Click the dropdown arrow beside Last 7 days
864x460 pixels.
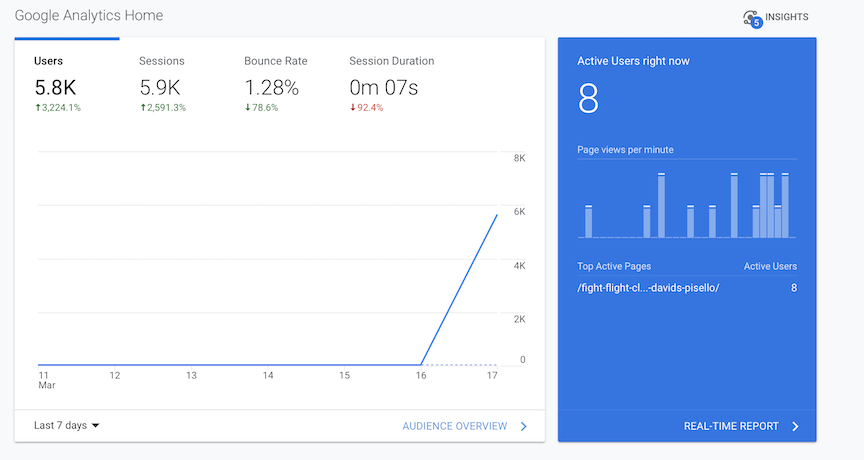tap(96, 426)
